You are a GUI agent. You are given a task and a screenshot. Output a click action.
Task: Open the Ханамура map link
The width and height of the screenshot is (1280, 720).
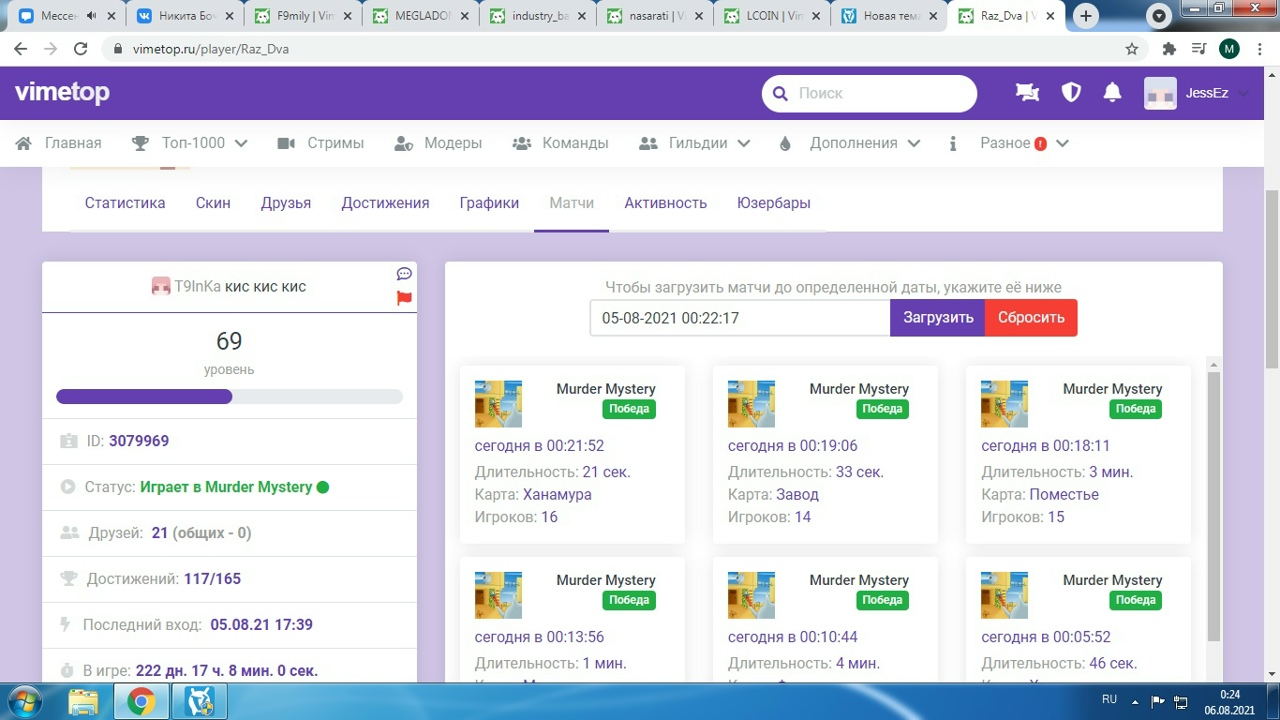click(x=557, y=494)
